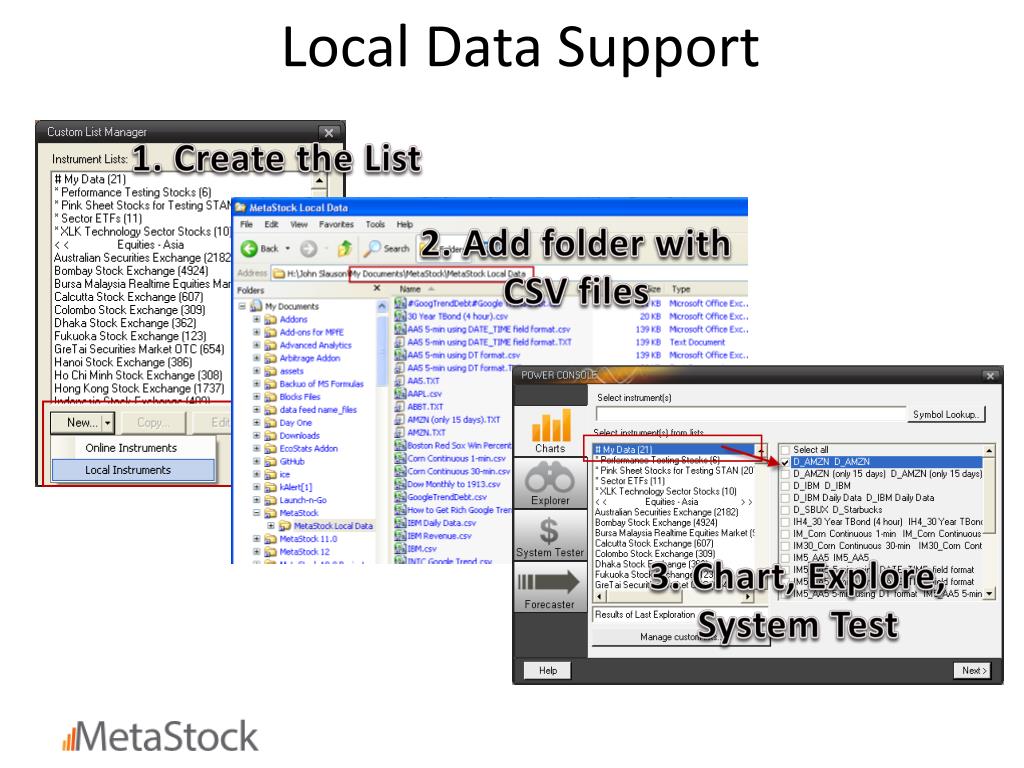Image resolution: width=1024 pixels, height=768 pixels.
Task: Choose Local Instruments from the New menu
Action: coord(133,470)
